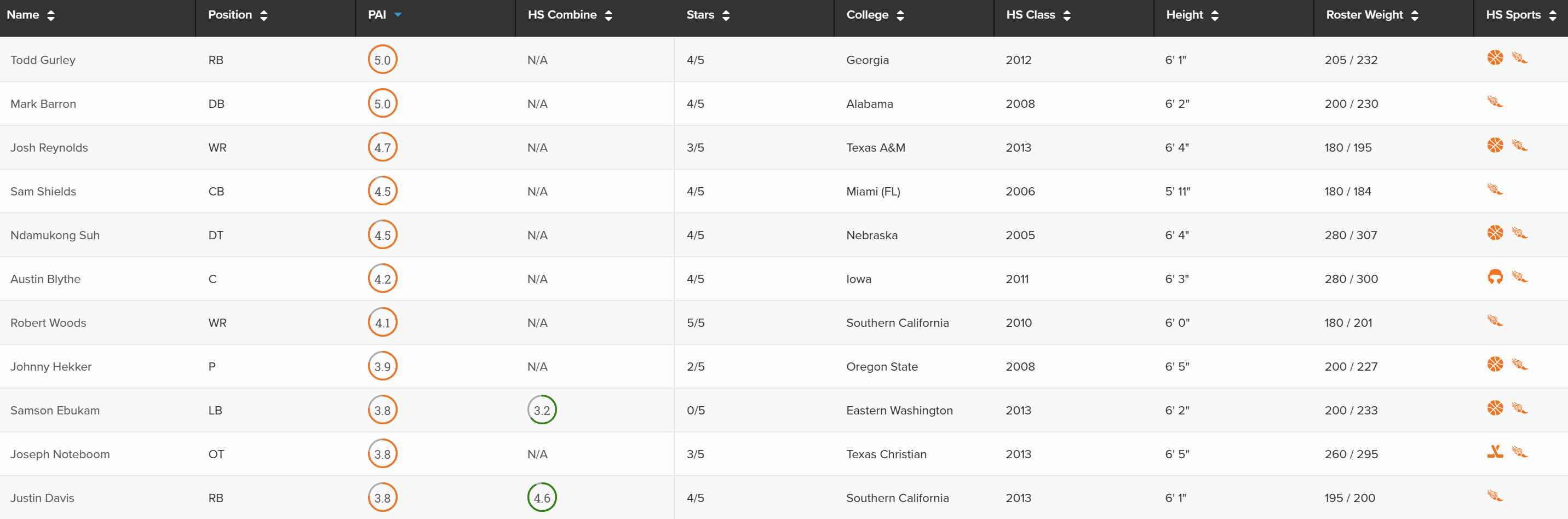Click Texas Christian college cell
The width and height of the screenshot is (1568, 519).
click(x=886, y=454)
